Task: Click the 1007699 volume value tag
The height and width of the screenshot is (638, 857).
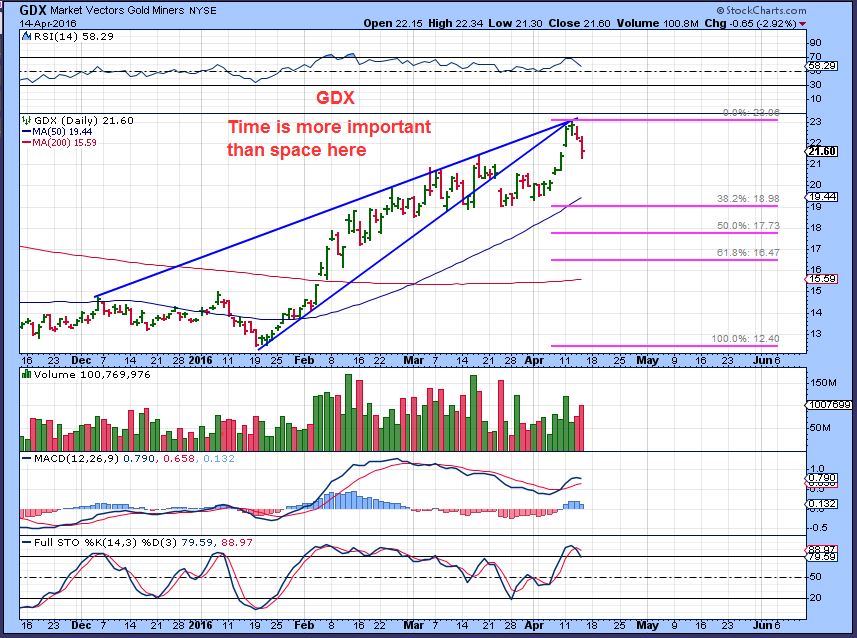Action: (x=829, y=405)
